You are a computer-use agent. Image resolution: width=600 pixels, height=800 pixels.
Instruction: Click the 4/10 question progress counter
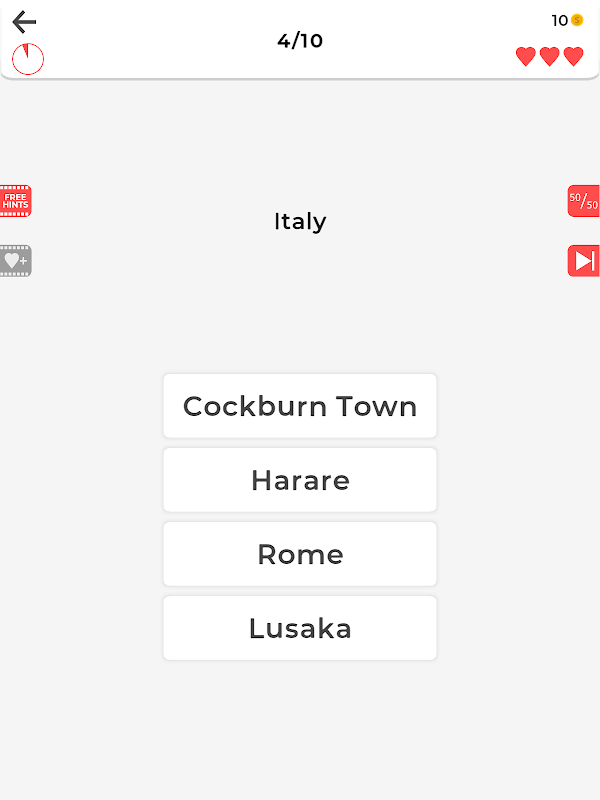(x=300, y=41)
